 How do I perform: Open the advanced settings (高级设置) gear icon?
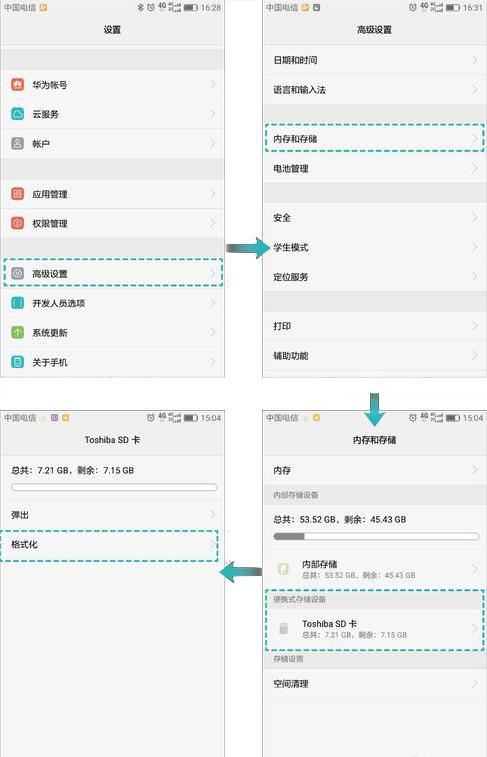coord(17,273)
